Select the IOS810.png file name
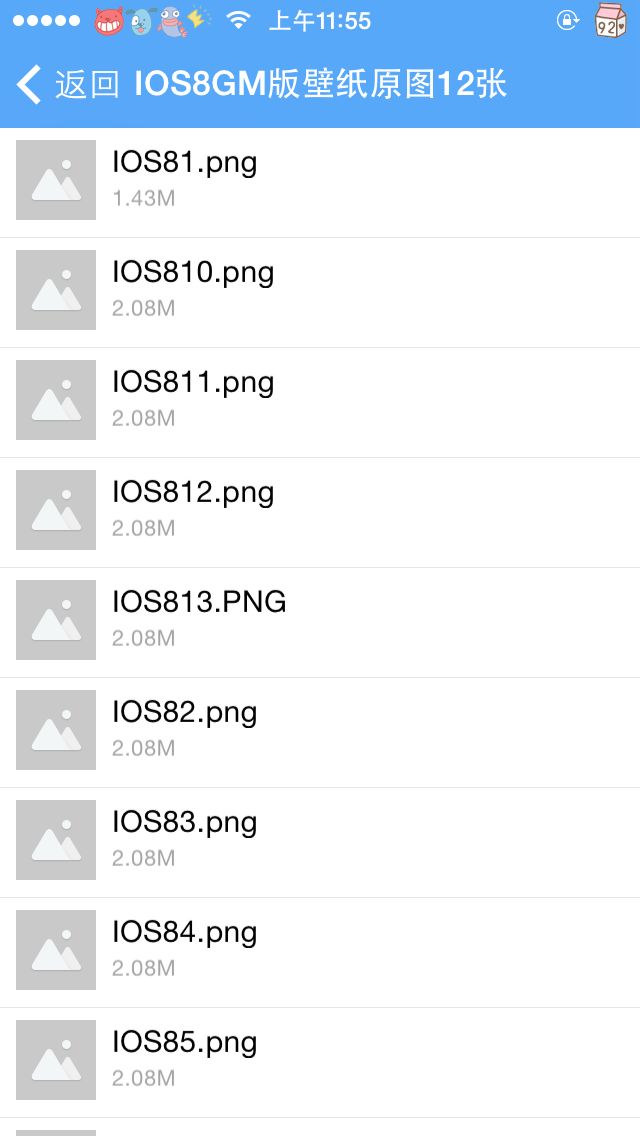The height and width of the screenshot is (1136, 640). [193, 273]
